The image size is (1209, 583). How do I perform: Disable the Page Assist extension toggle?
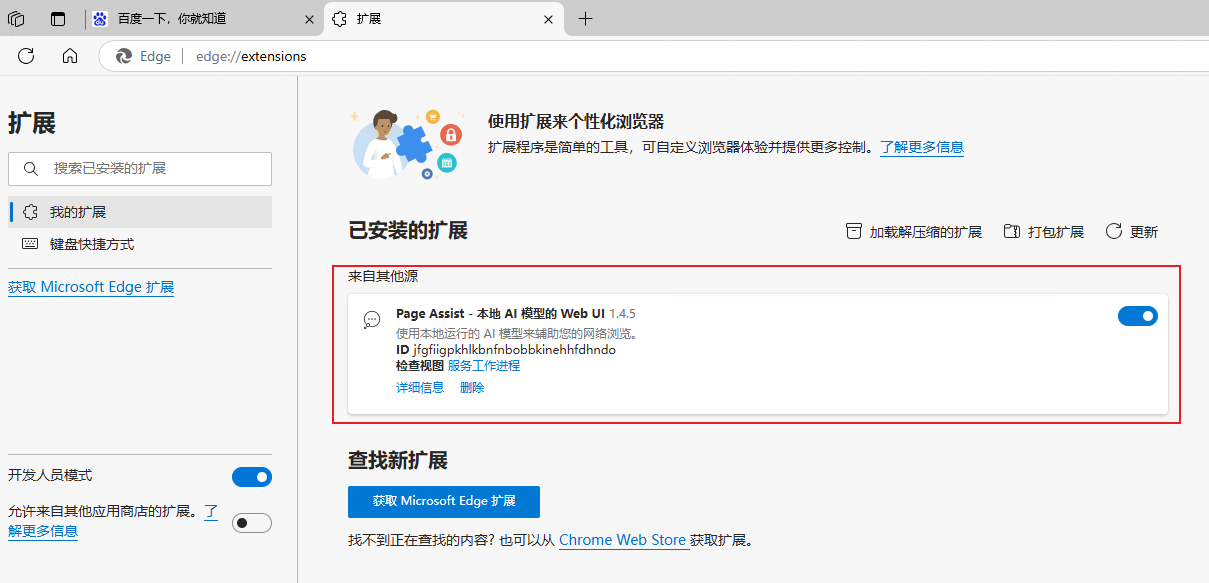1138,316
